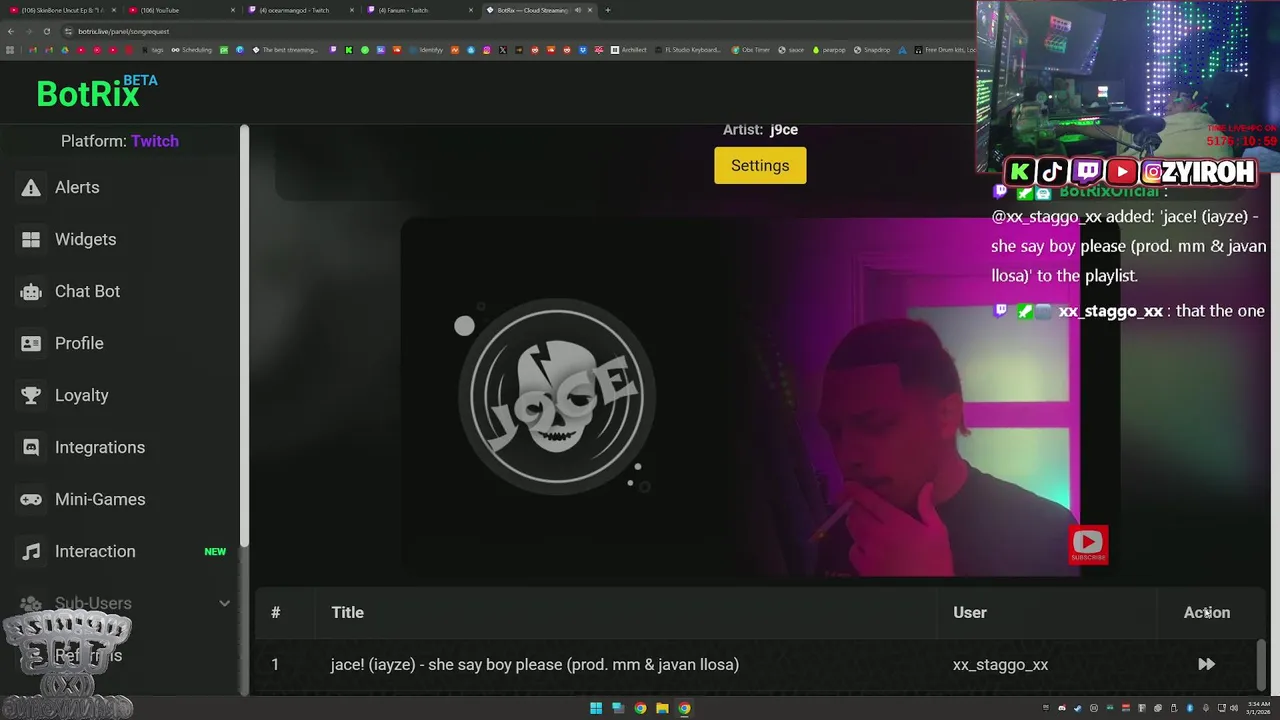Image resolution: width=1280 pixels, height=720 pixels.
Task: Click the Task View taskbar icon
Action: click(618, 708)
